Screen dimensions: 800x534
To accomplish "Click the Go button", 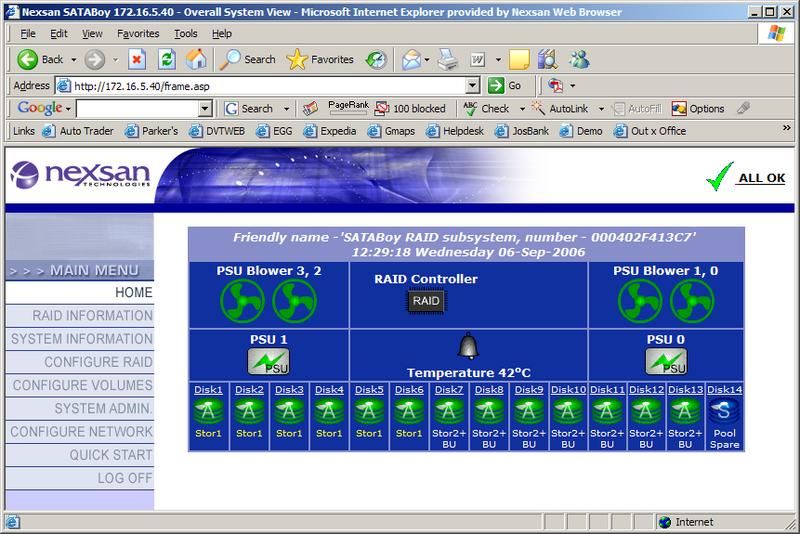I will 505,86.
